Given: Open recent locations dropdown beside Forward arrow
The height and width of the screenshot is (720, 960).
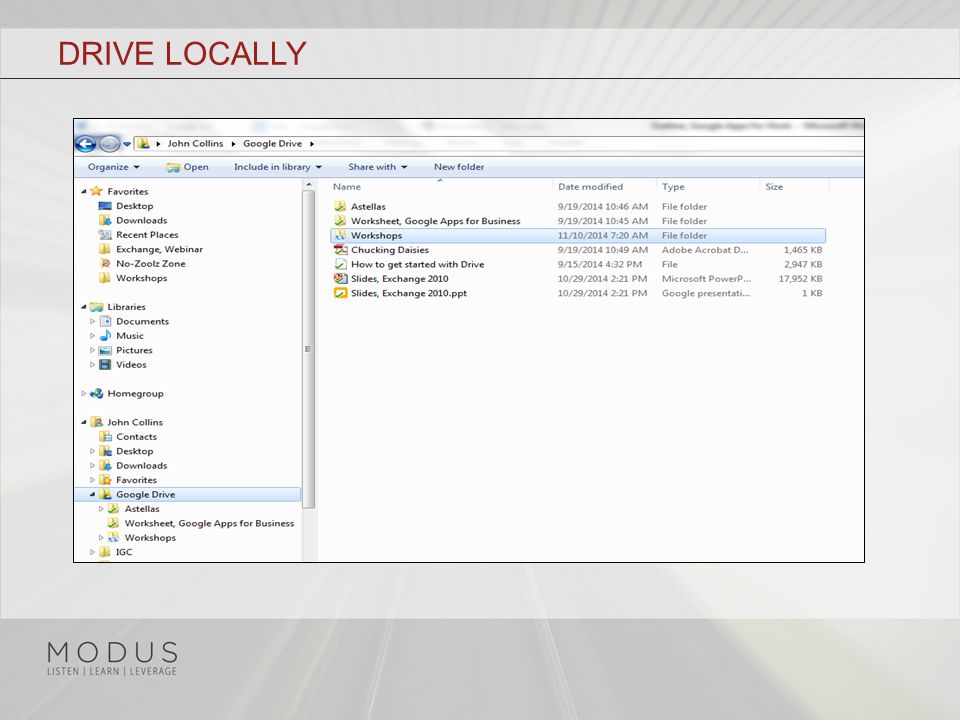Looking at the screenshot, I should click(x=127, y=144).
